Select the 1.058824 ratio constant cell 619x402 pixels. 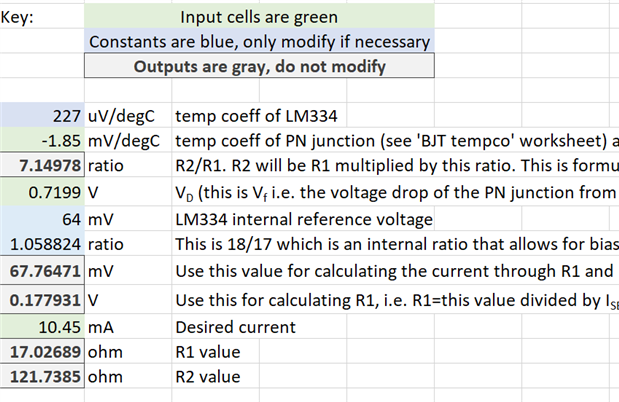click(42, 244)
